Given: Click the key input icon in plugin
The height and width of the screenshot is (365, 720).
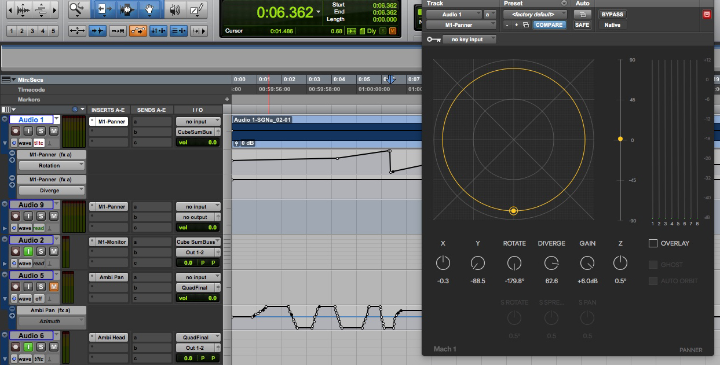Looking at the screenshot, I should 433,39.
